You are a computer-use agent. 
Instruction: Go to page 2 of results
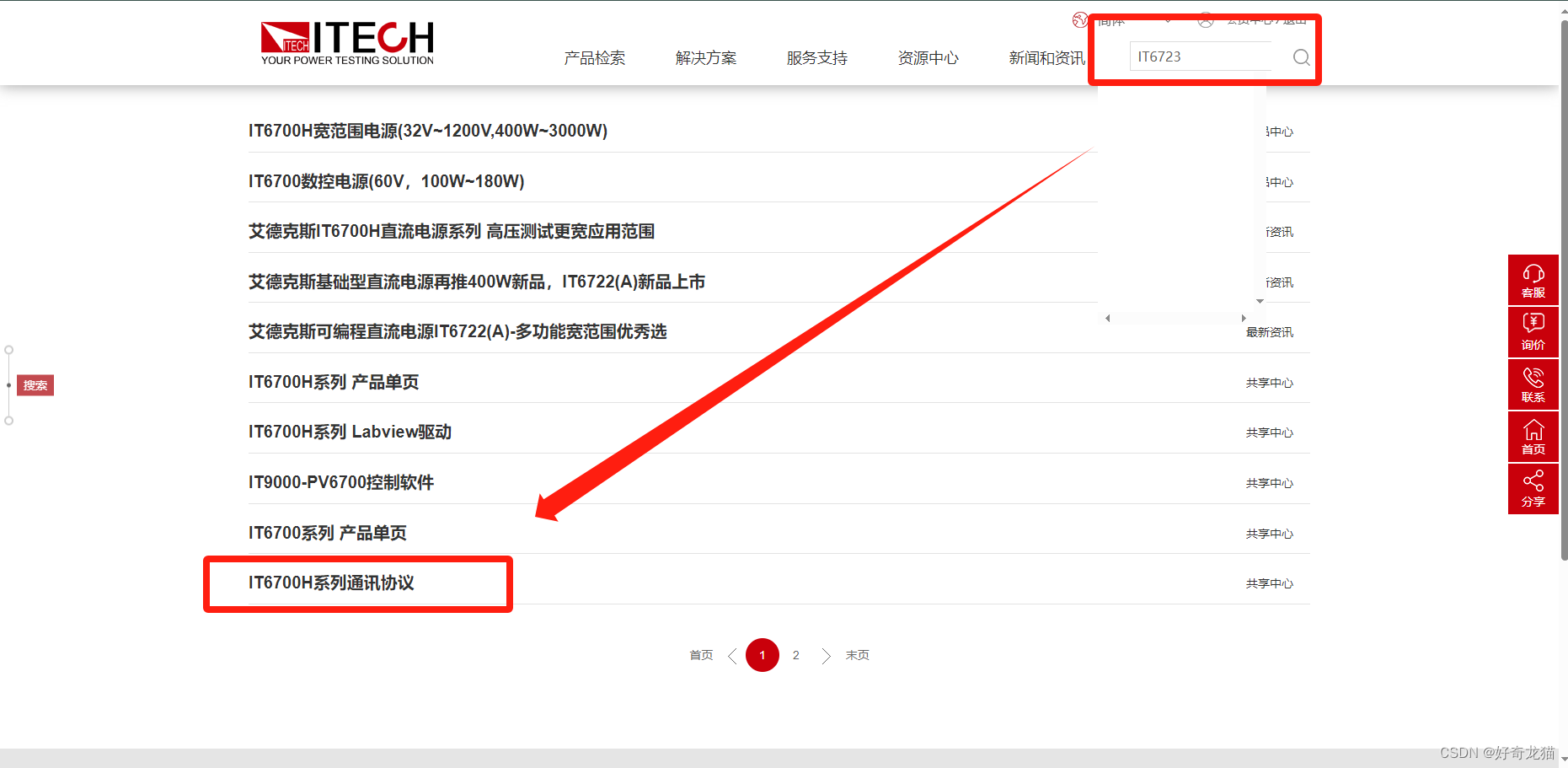796,655
